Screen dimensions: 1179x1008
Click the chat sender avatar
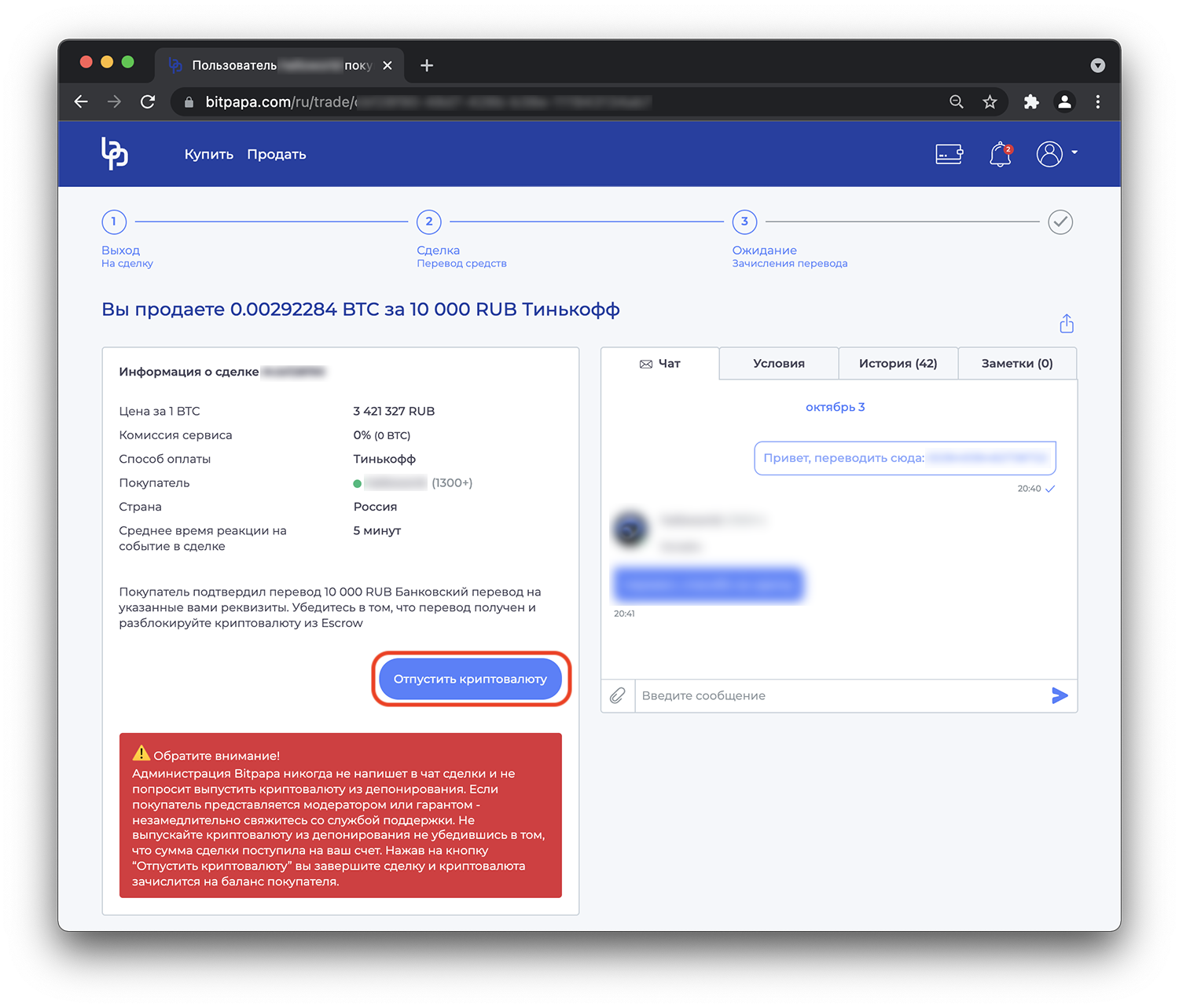pyautogui.click(x=630, y=530)
